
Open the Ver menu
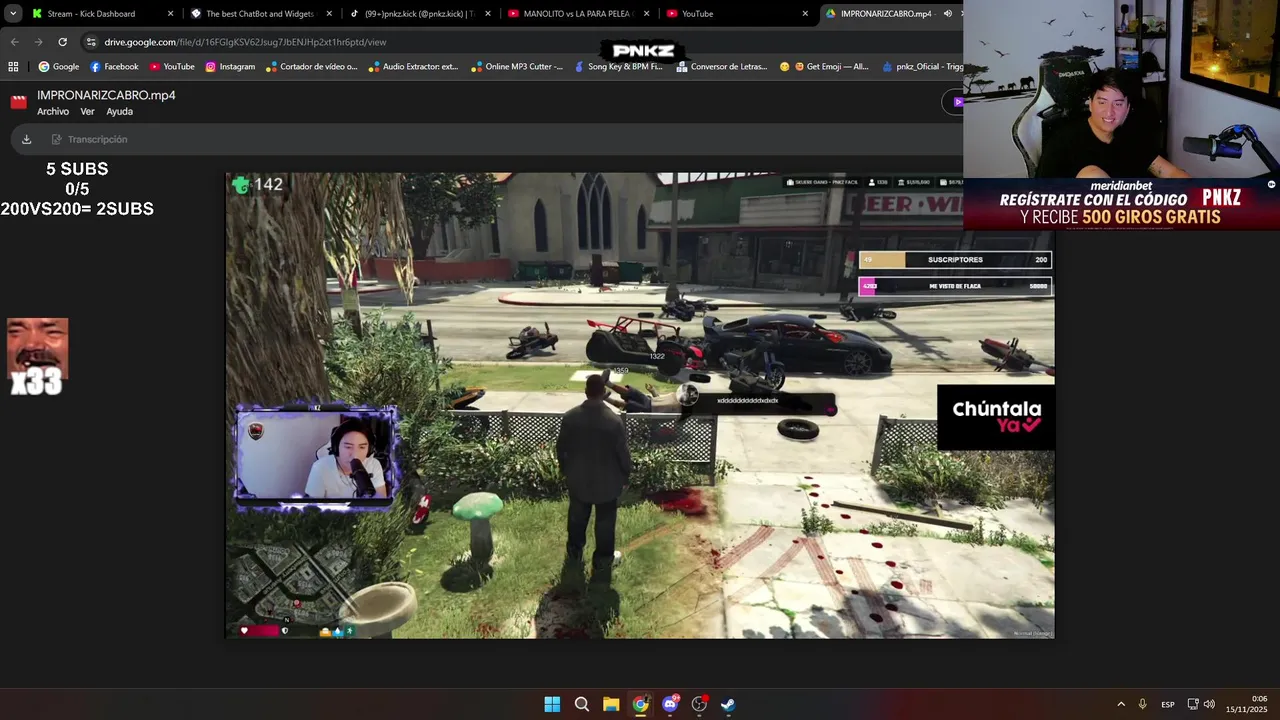click(x=87, y=112)
